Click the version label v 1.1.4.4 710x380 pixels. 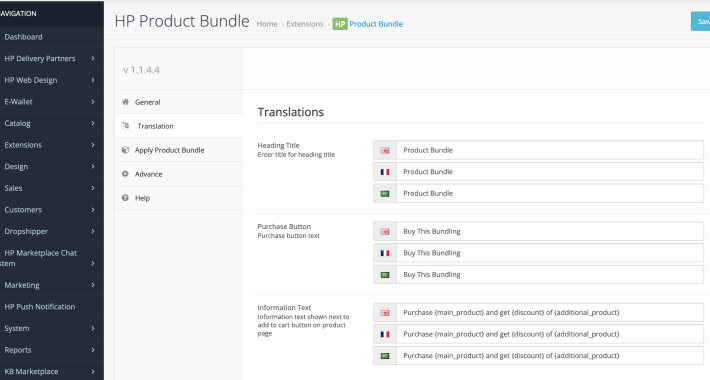[141, 70]
